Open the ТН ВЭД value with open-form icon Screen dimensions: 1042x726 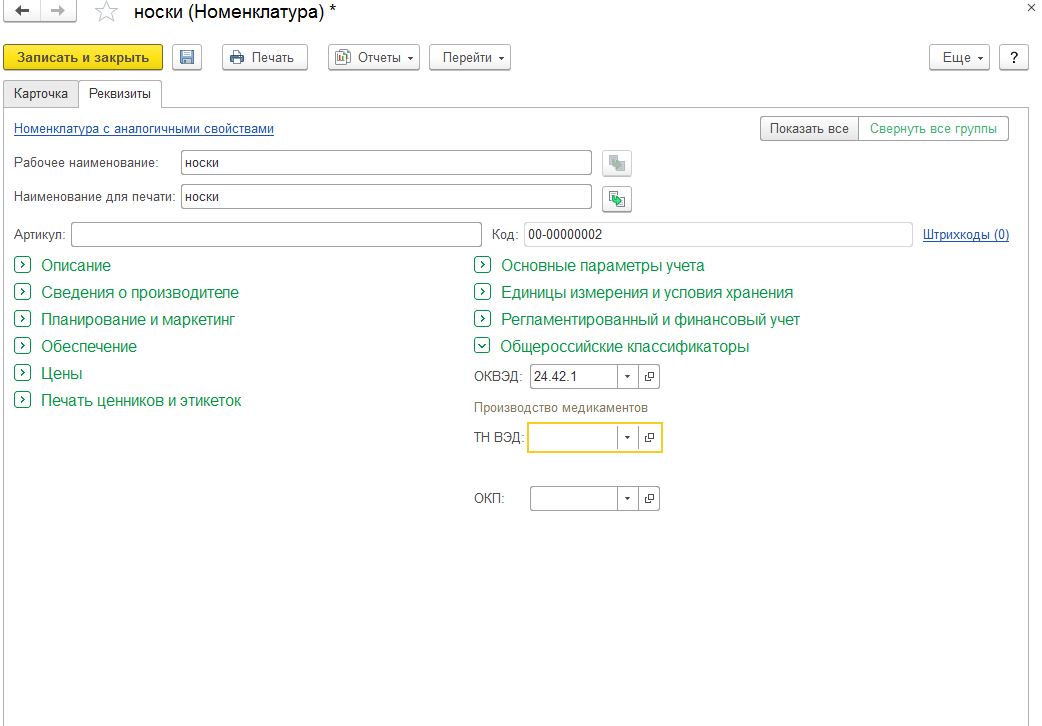click(x=649, y=438)
